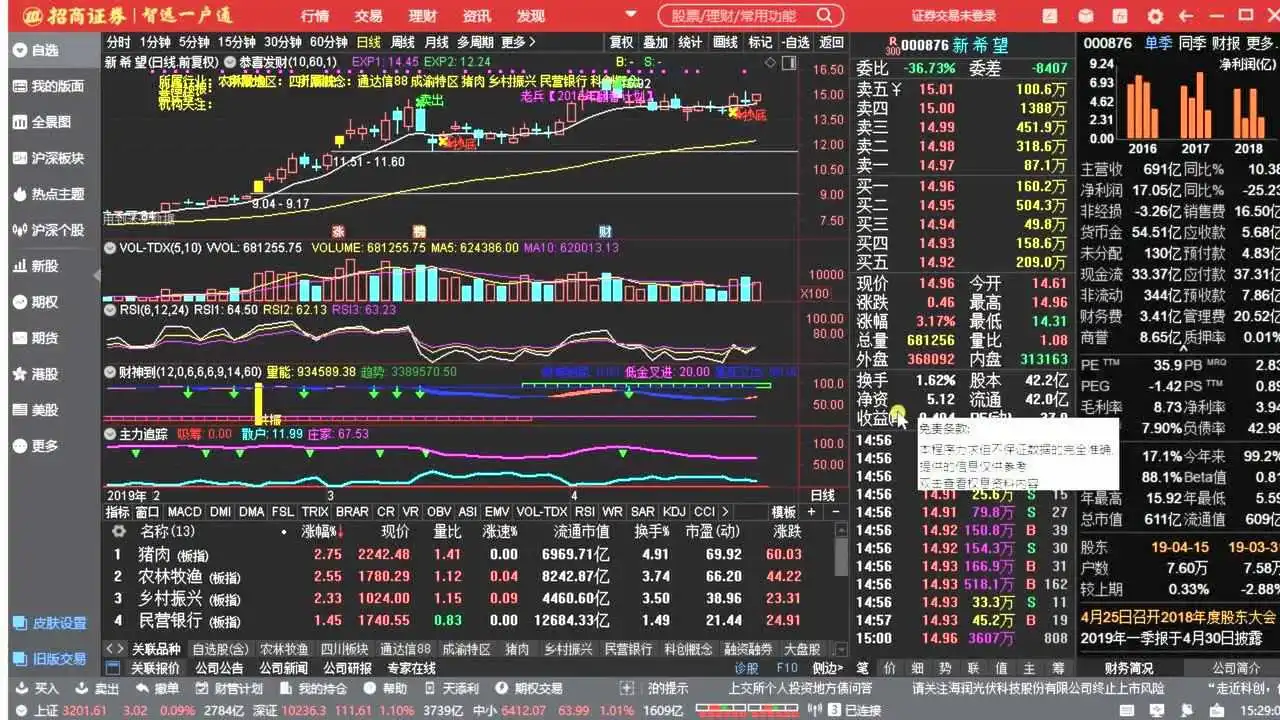Select the 周线 weekly period
The image size is (1280, 720).
click(x=403, y=42)
